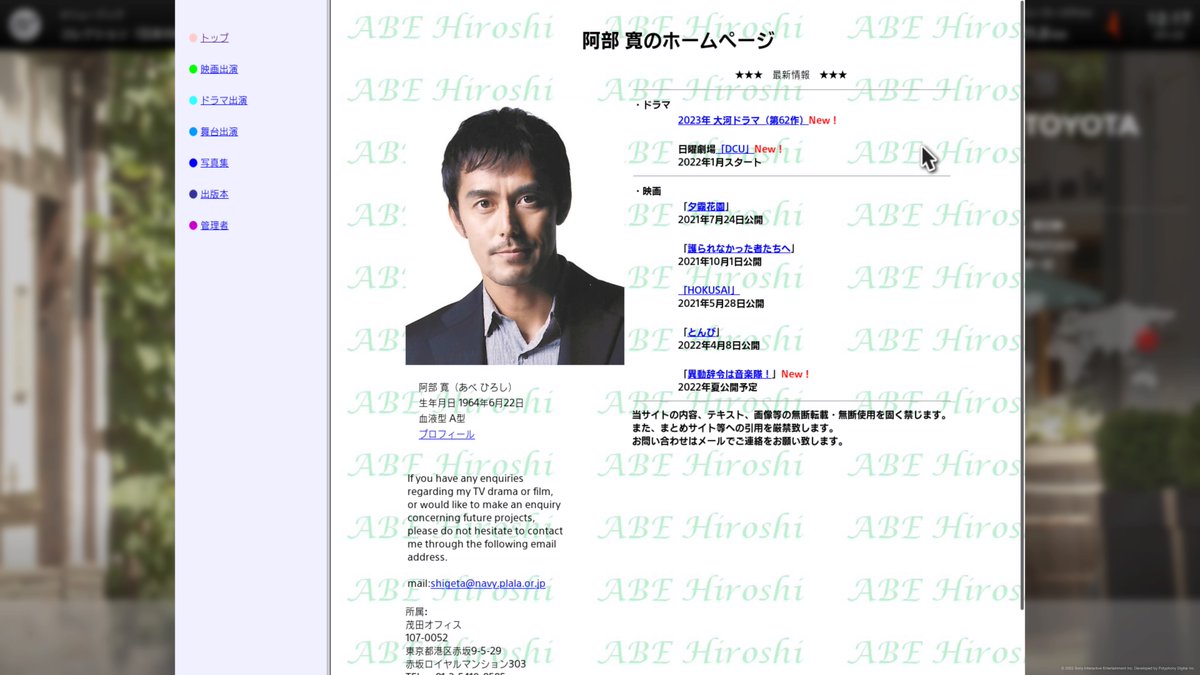Click the 生年月日 1964年6月22日 text

(471, 403)
